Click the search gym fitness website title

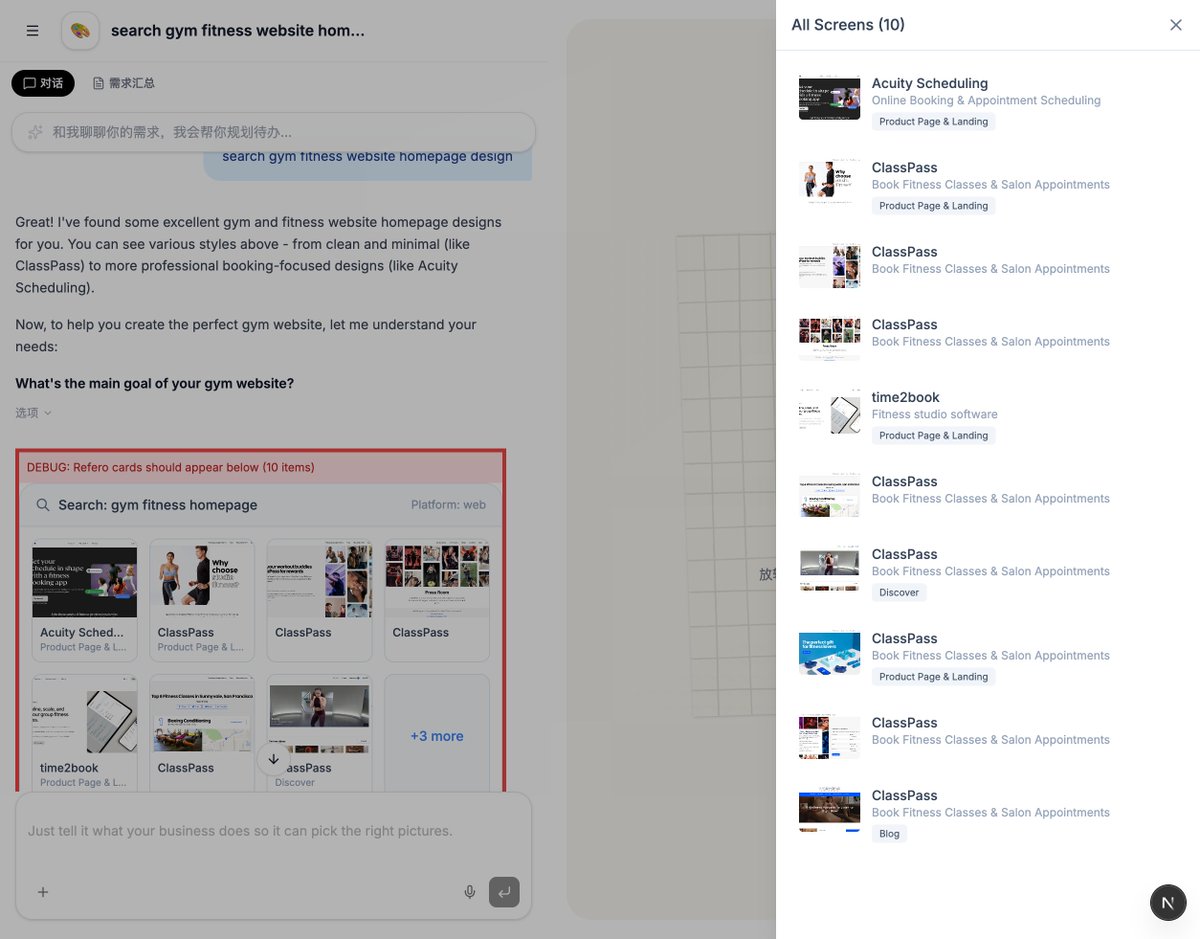pyautogui.click(x=238, y=31)
